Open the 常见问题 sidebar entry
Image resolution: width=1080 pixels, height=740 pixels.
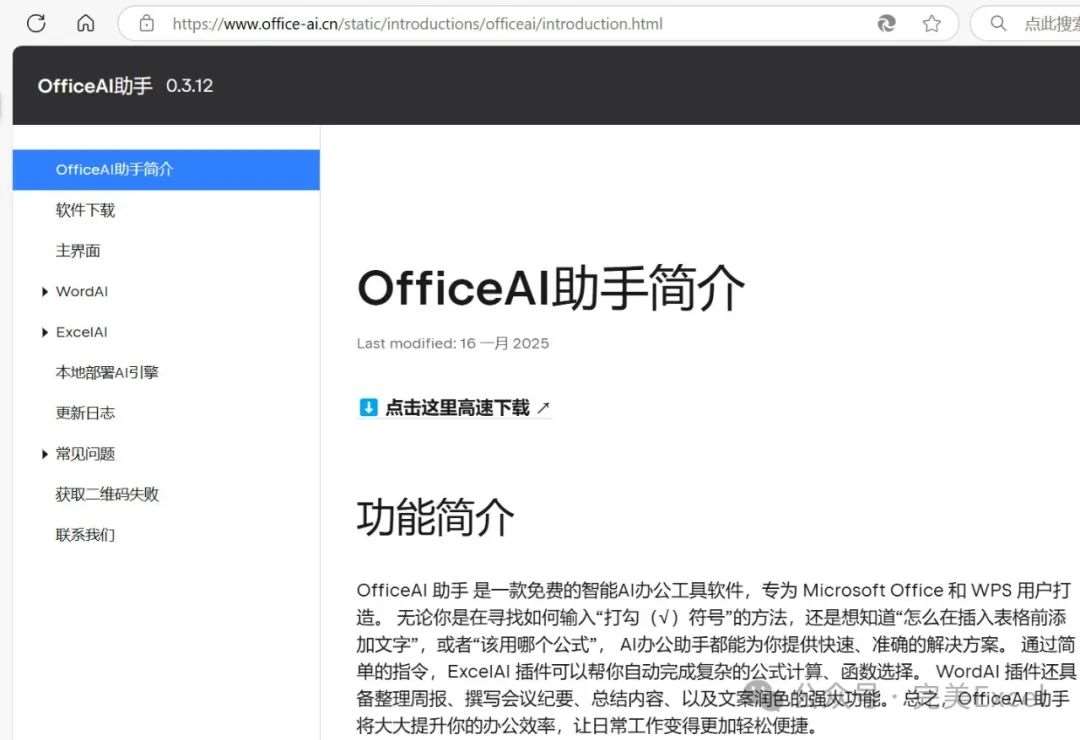click(x=85, y=454)
